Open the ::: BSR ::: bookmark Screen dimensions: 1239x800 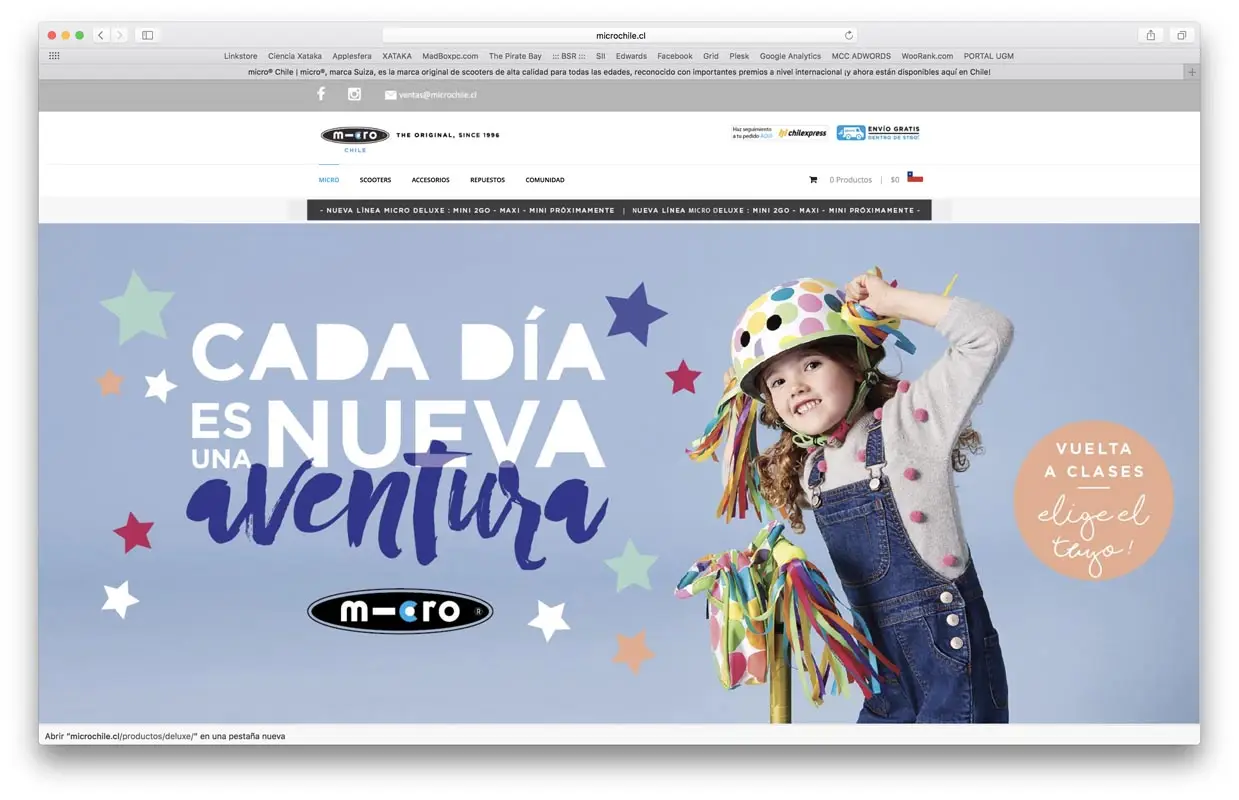coord(569,56)
